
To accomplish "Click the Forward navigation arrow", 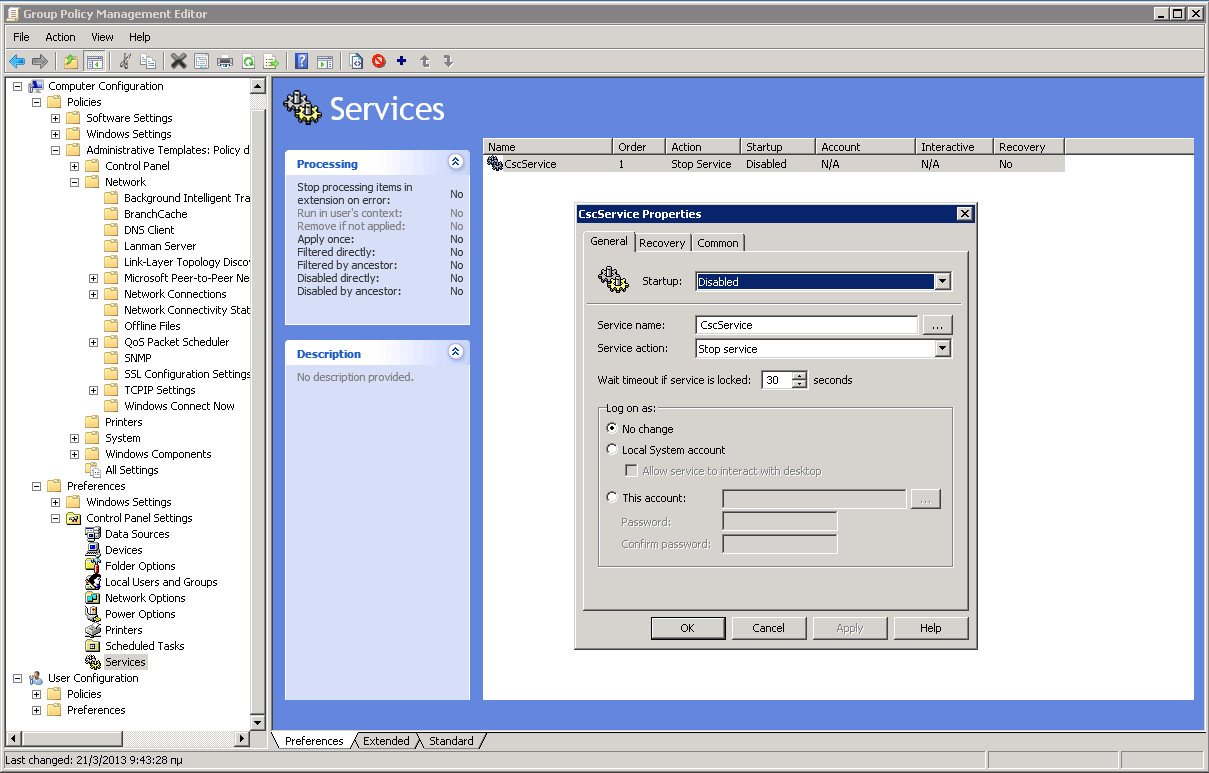I will point(40,61).
